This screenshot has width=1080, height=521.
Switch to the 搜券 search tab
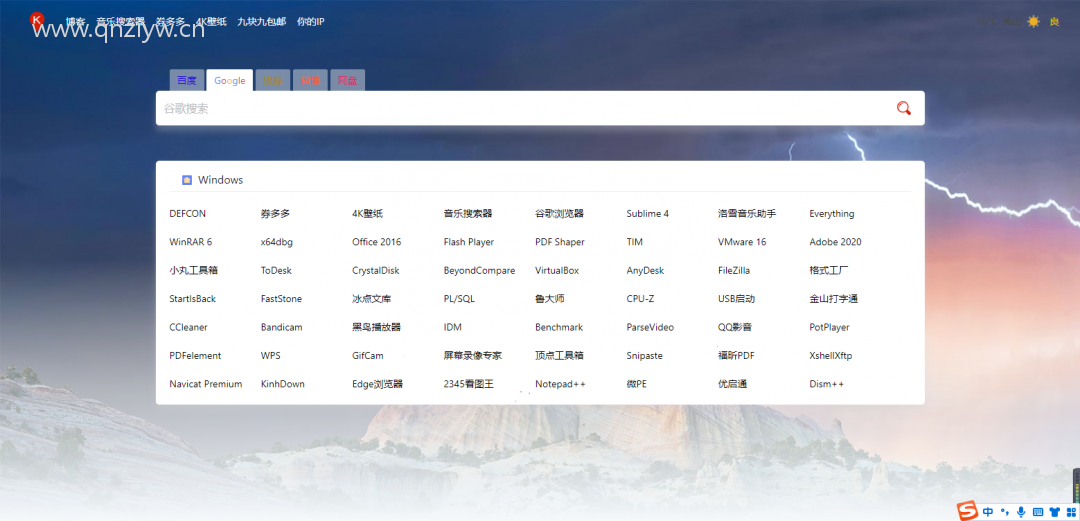[273, 81]
